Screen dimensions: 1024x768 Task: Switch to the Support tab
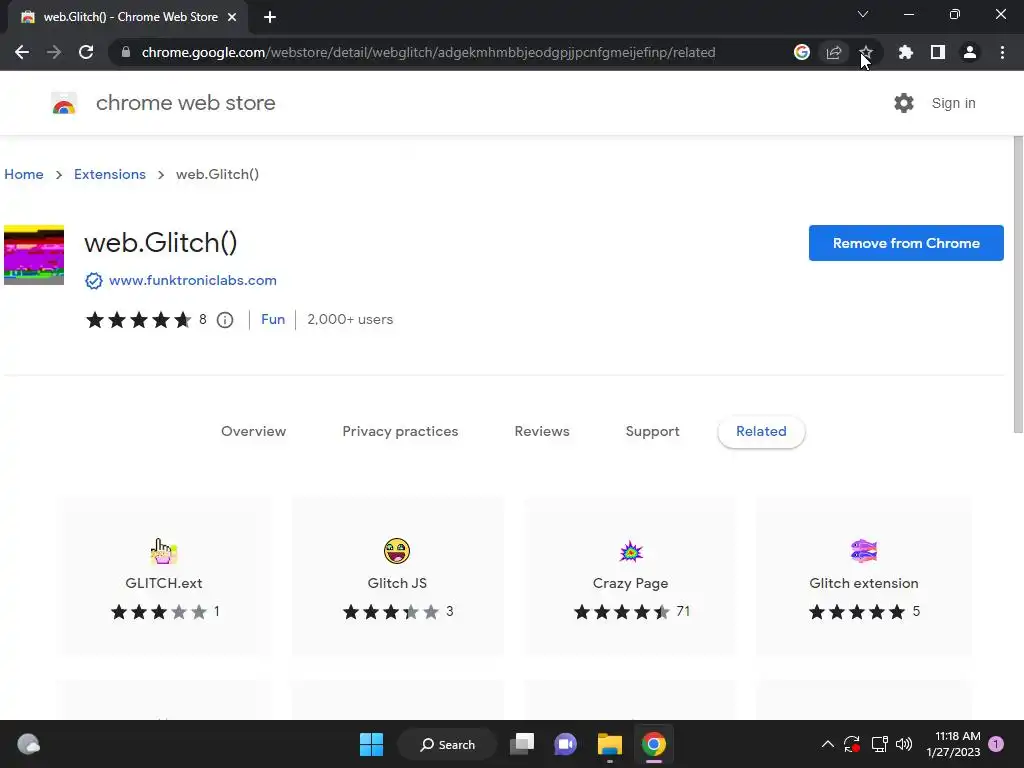pyautogui.click(x=652, y=431)
